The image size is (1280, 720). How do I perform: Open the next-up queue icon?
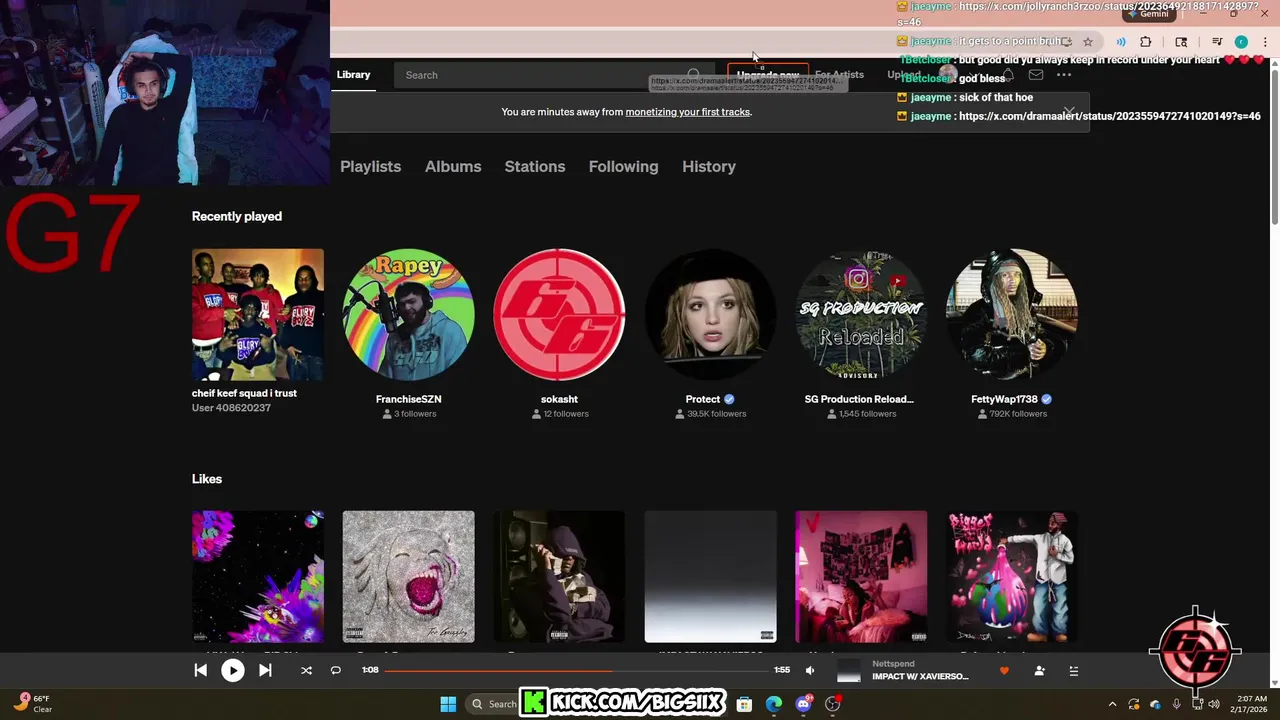[x=1074, y=671]
